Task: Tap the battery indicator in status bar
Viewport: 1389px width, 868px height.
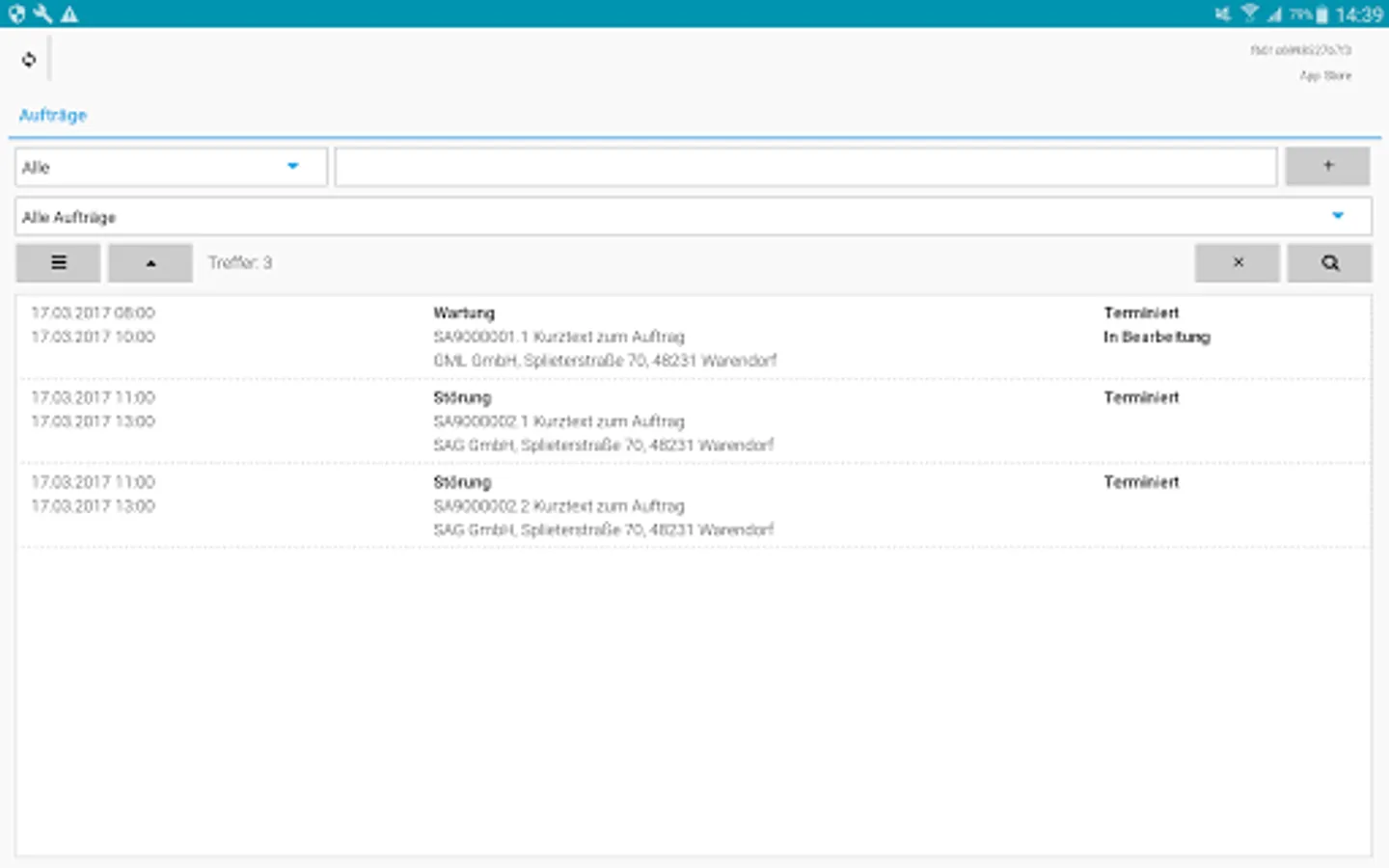Action: [x=1321, y=14]
